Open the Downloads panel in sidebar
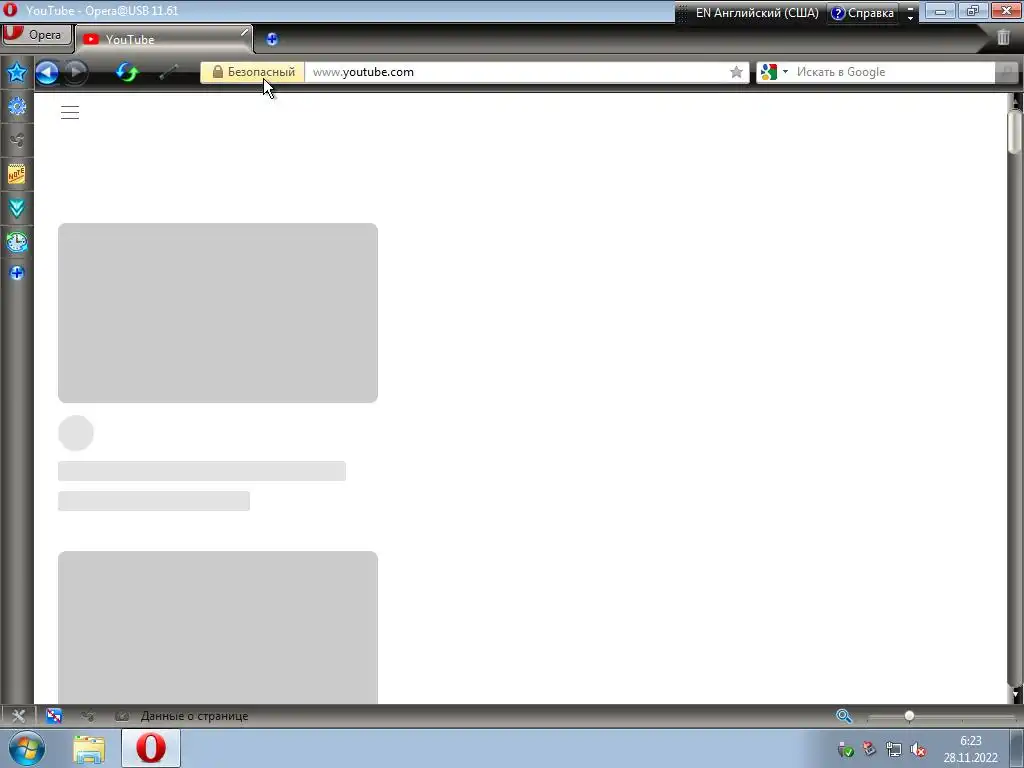The image size is (1024, 768). tap(17, 208)
